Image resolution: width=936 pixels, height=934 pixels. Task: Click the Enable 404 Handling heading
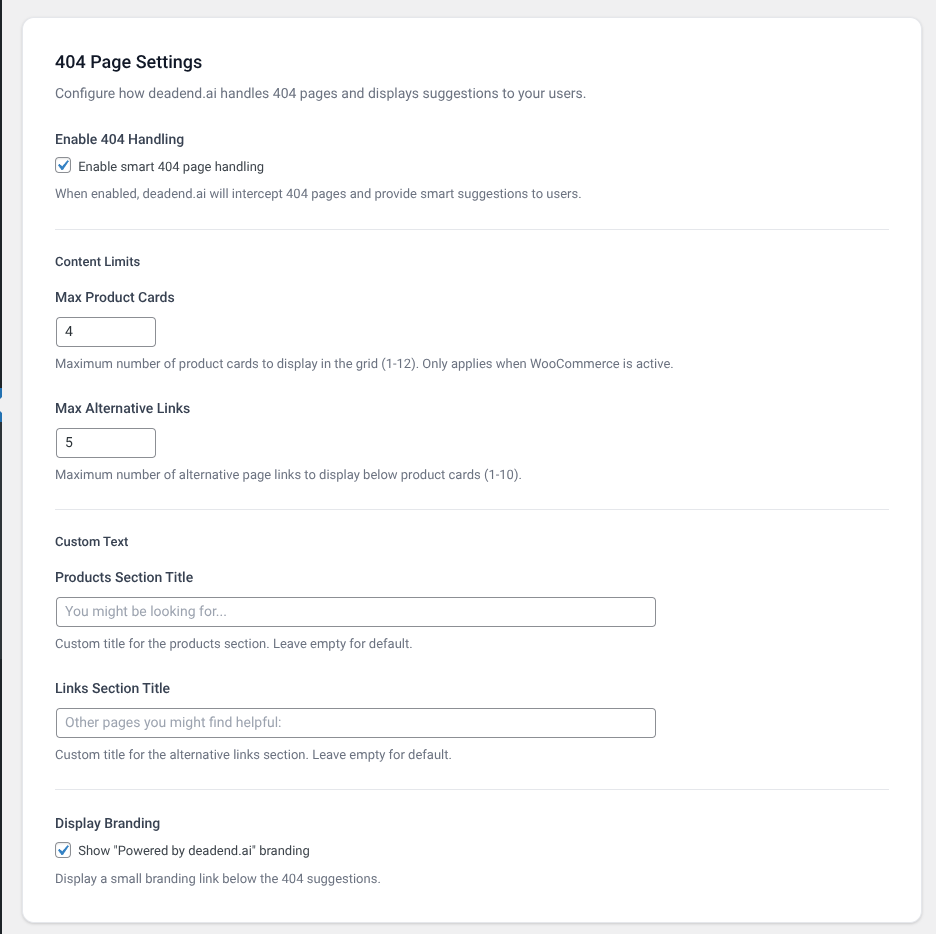click(x=119, y=139)
